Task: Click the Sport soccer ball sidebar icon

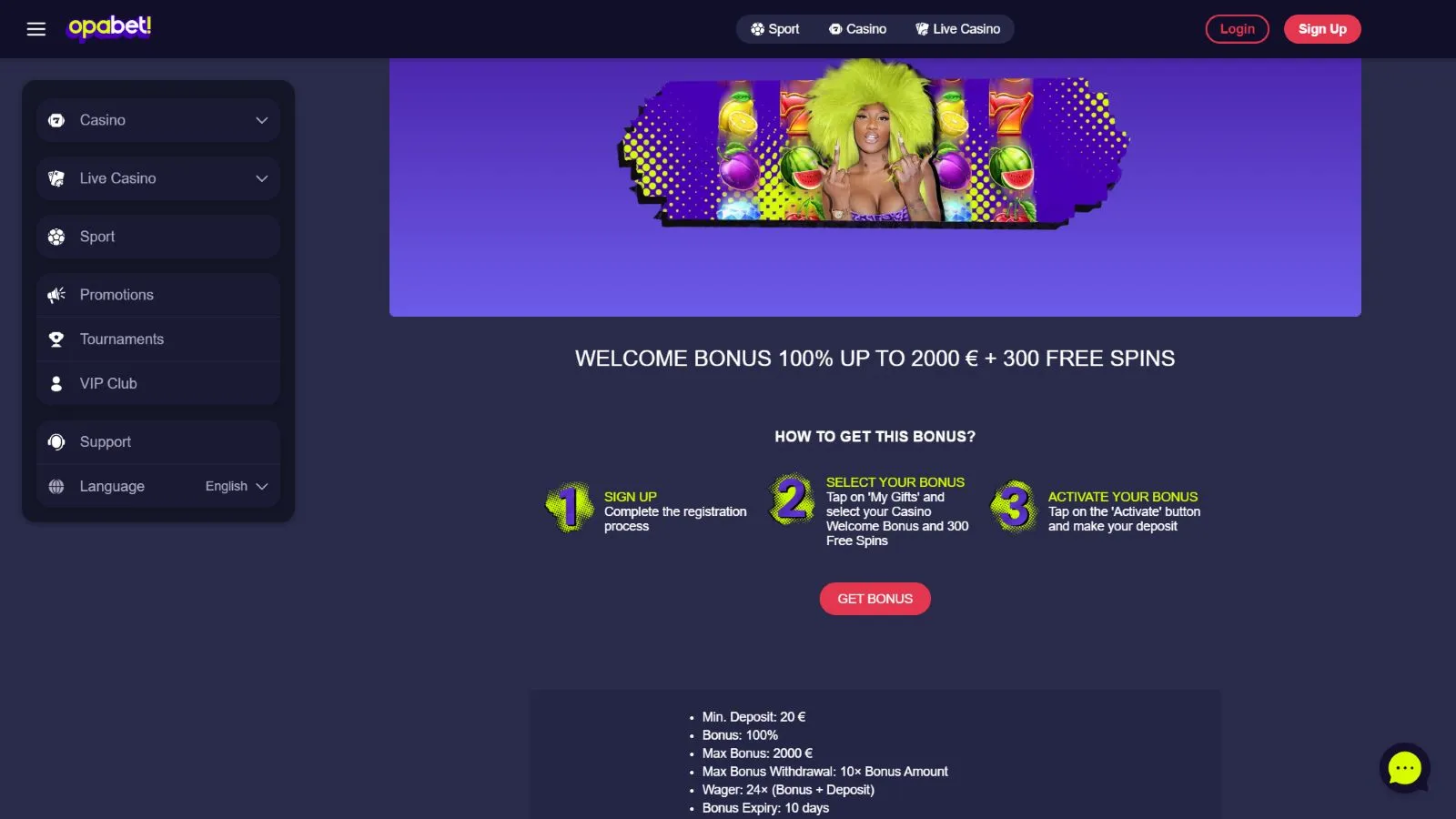Action: point(56,237)
